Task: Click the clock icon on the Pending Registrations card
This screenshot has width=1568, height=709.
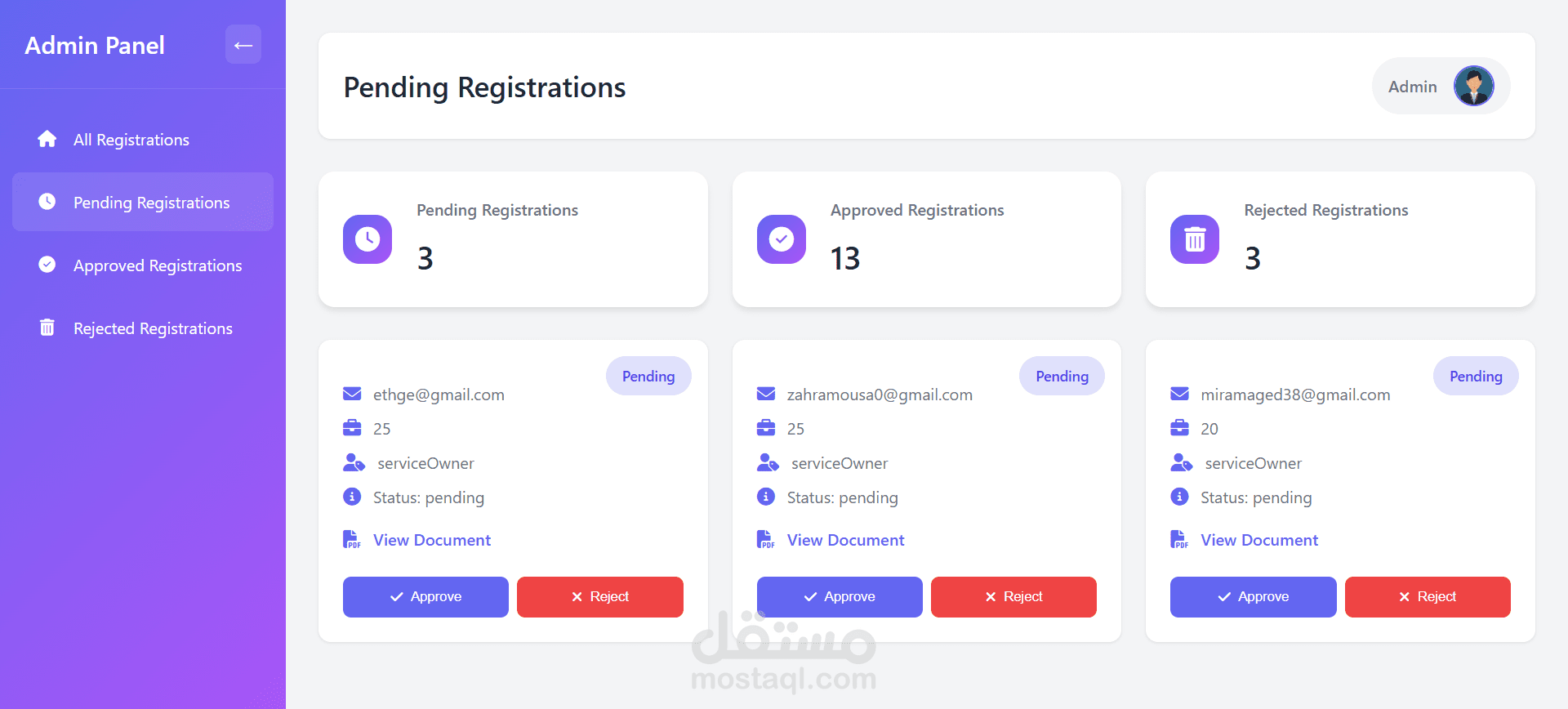Action: [x=367, y=239]
